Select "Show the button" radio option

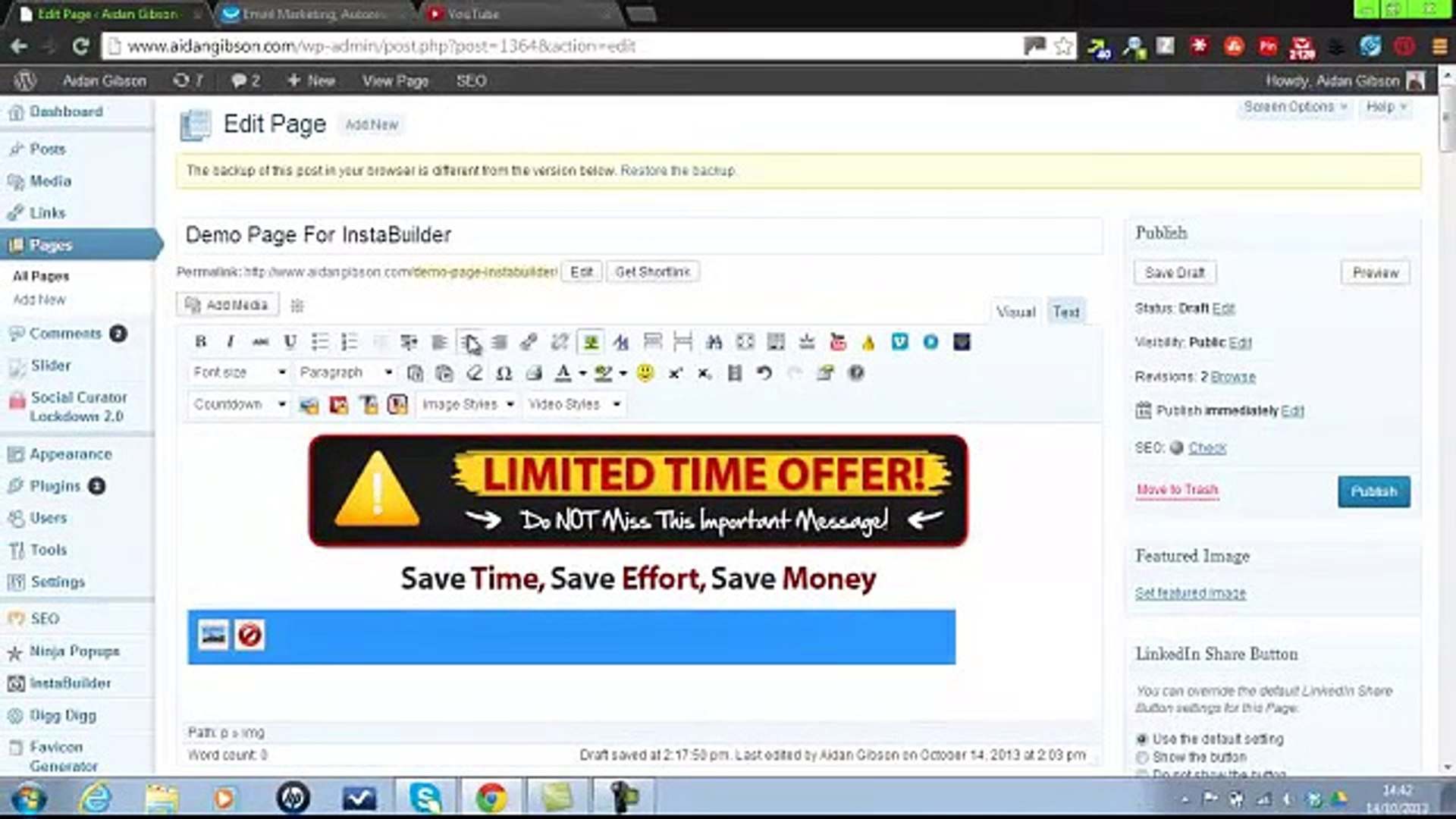tap(1142, 757)
